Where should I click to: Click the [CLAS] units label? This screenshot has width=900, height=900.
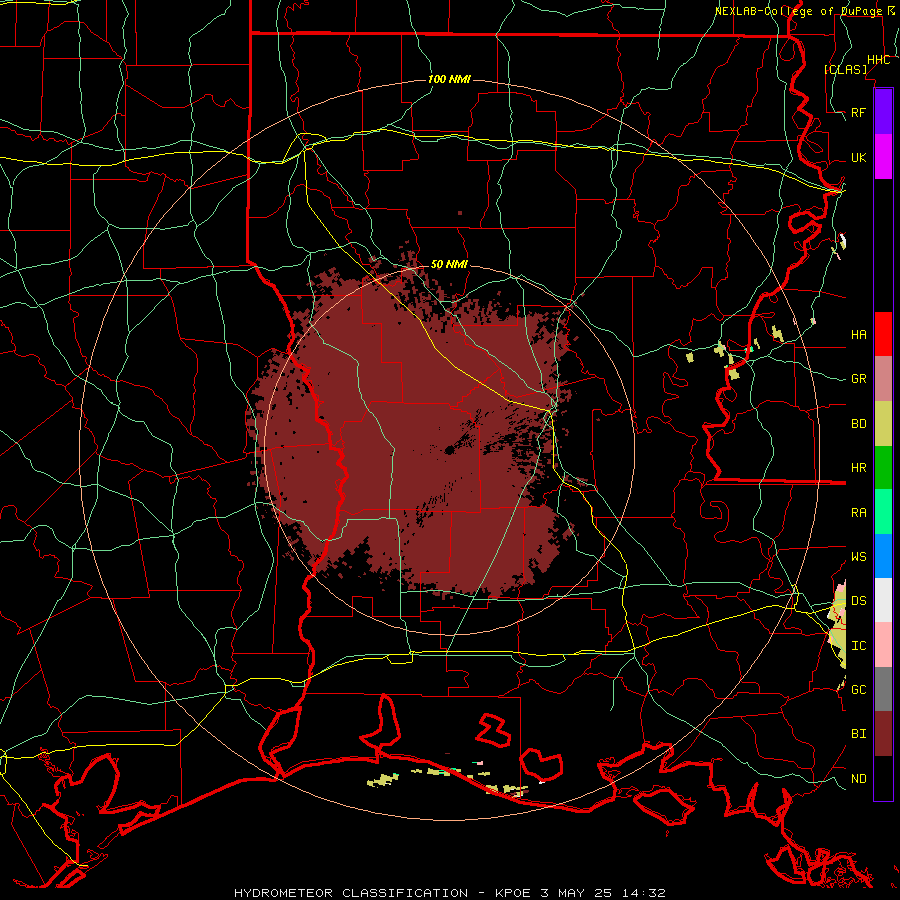point(845,69)
